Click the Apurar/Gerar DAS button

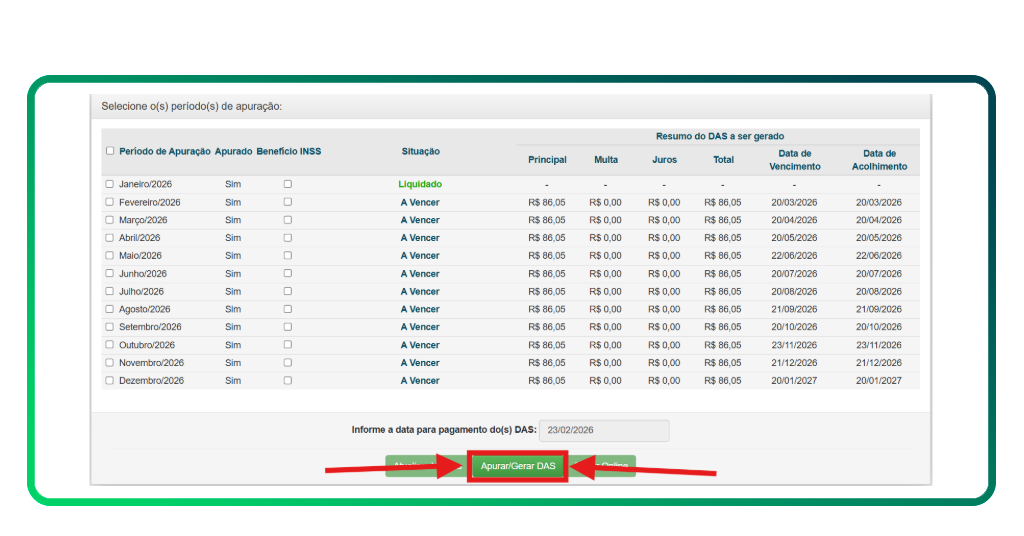coord(517,466)
